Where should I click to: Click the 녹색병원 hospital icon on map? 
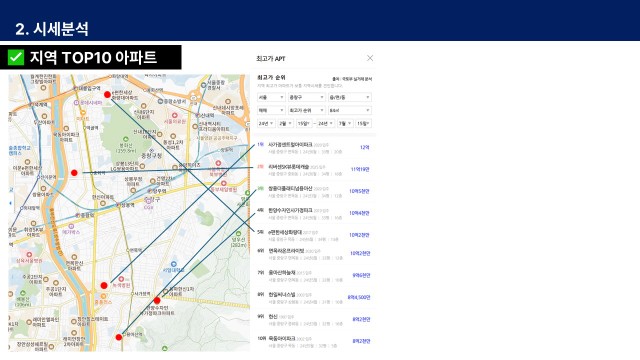121,279
